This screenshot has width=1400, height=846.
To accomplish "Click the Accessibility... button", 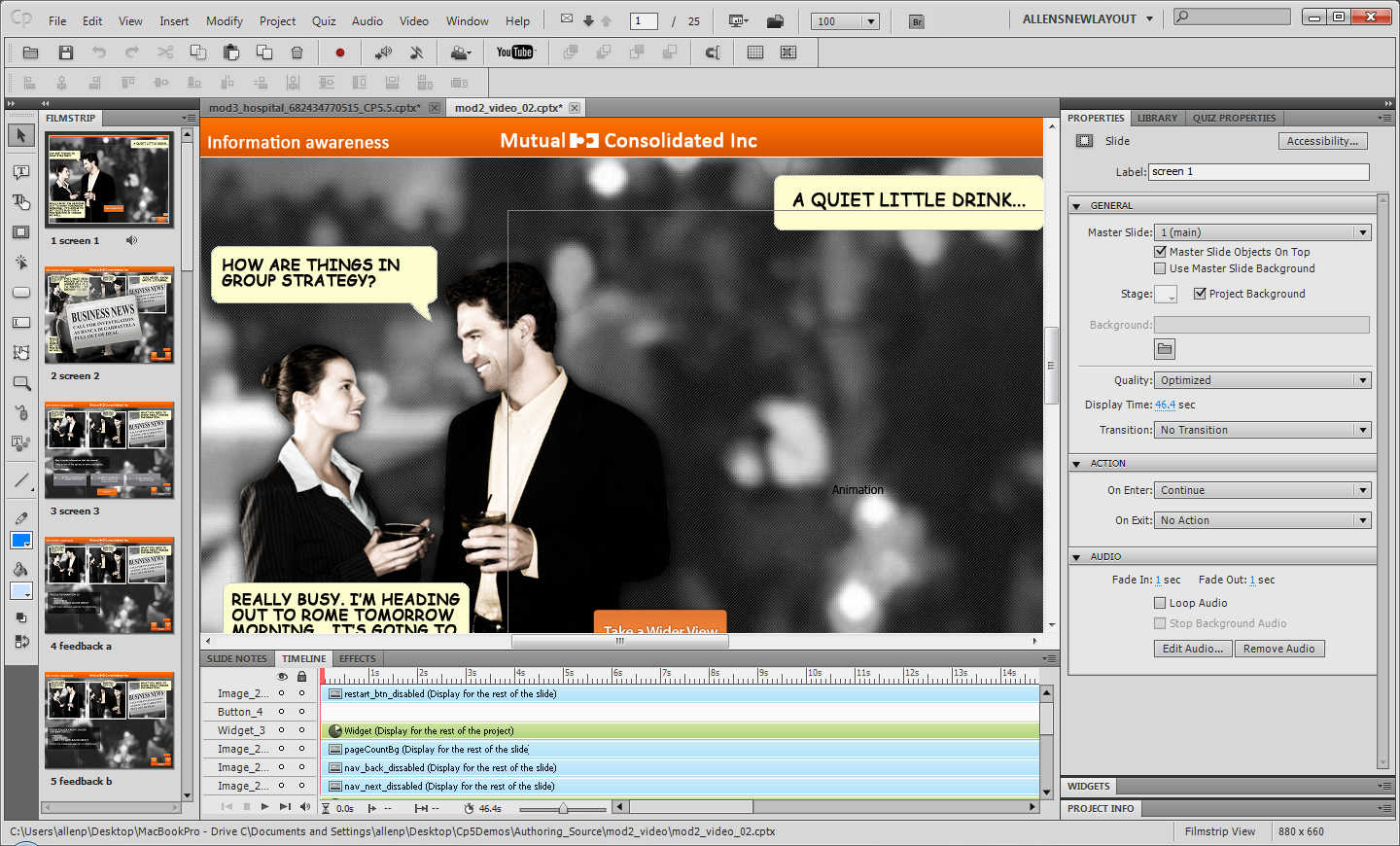I will (x=1322, y=141).
